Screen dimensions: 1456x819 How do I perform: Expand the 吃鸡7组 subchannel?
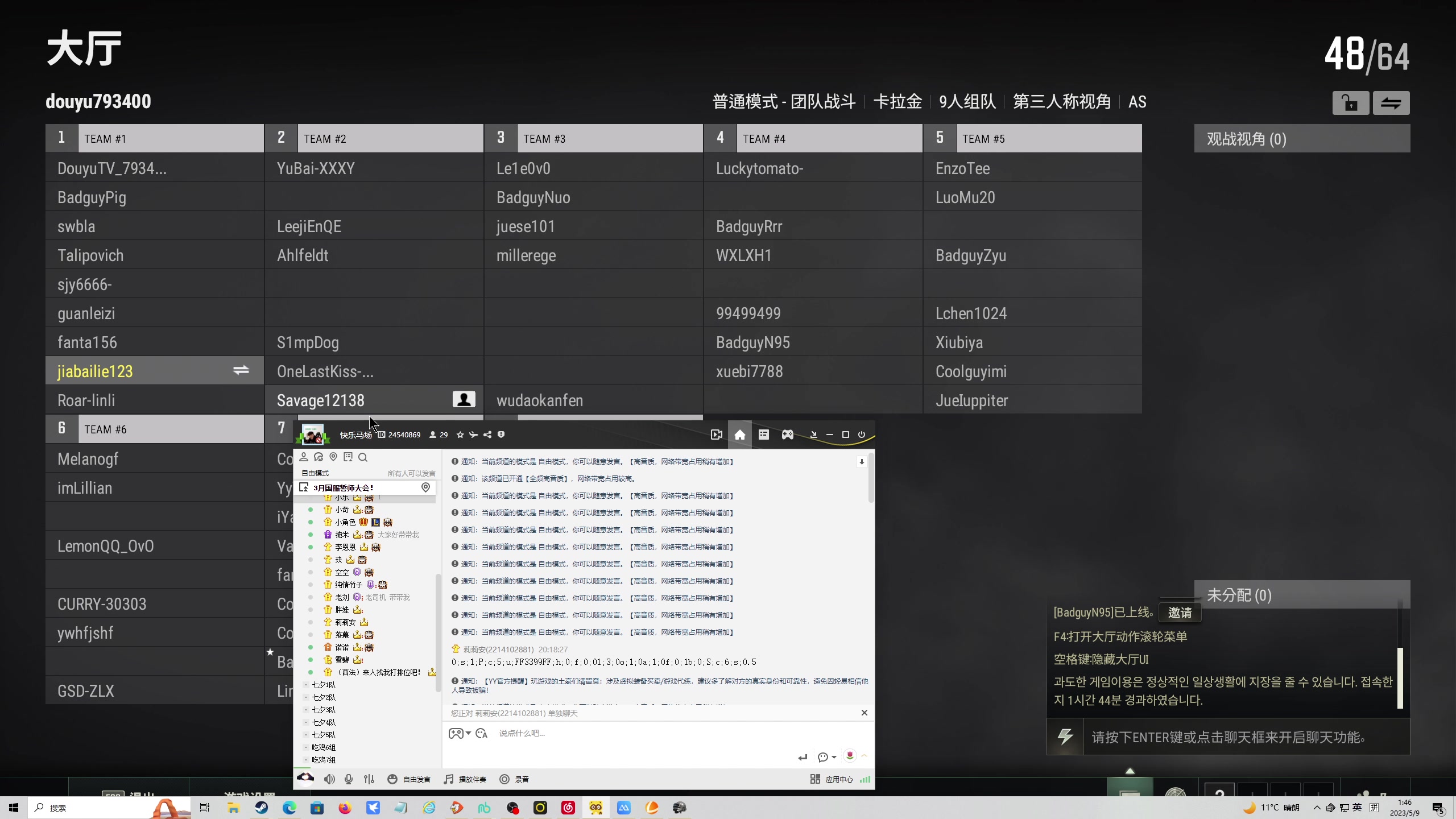click(x=306, y=760)
